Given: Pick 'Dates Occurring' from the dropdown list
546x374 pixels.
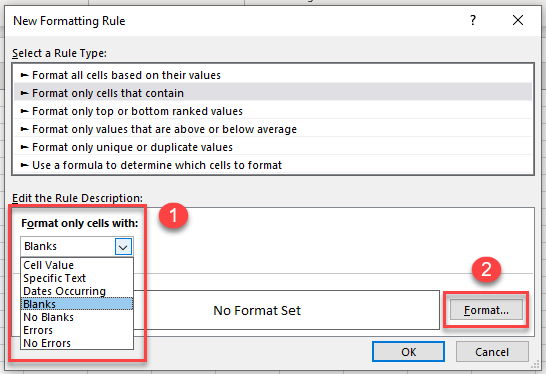Looking at the screenshot, I should 77,291.
